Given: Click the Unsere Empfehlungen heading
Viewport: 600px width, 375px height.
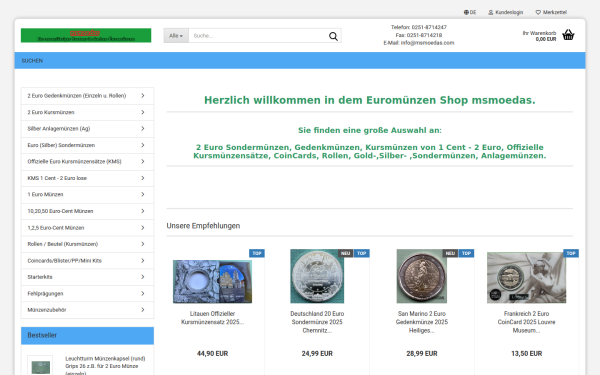Looking at the screenshot, I should click(x=203, y=226).
